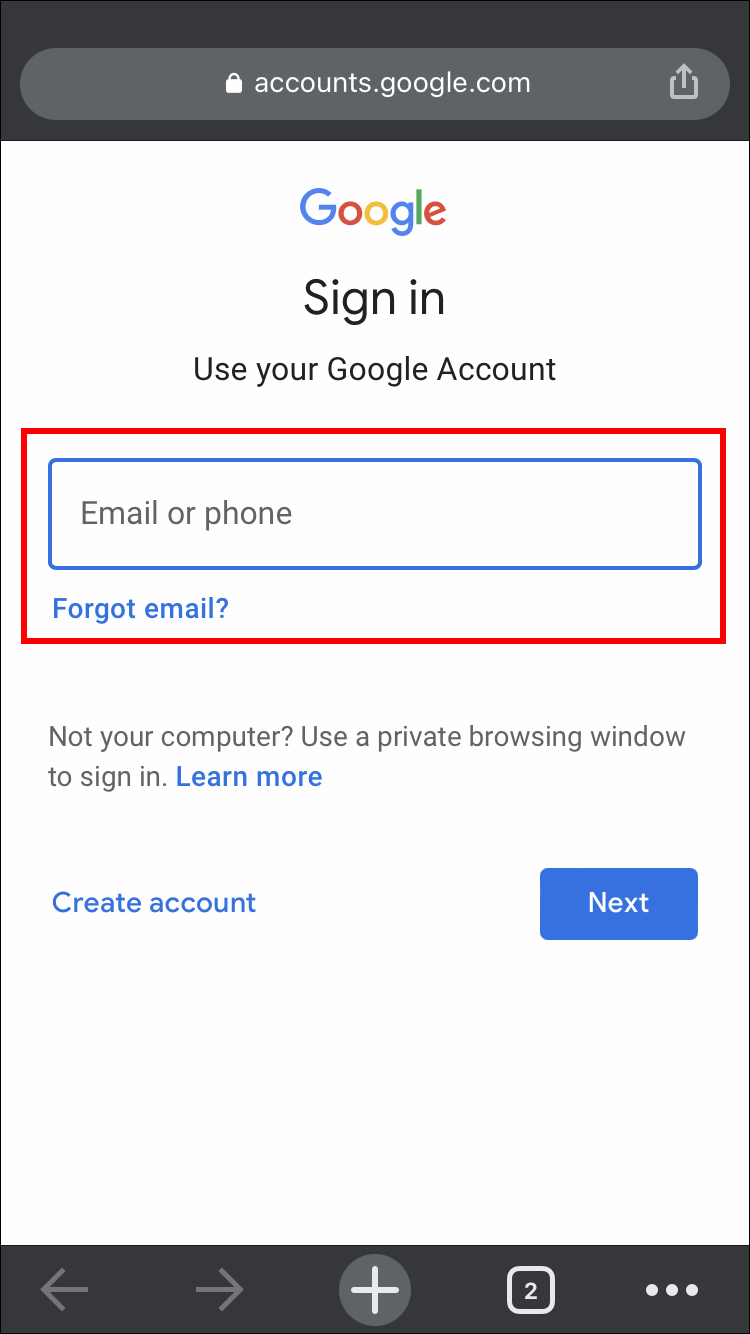
Task: Click the Sign in heading
Action: pos(374,298)
